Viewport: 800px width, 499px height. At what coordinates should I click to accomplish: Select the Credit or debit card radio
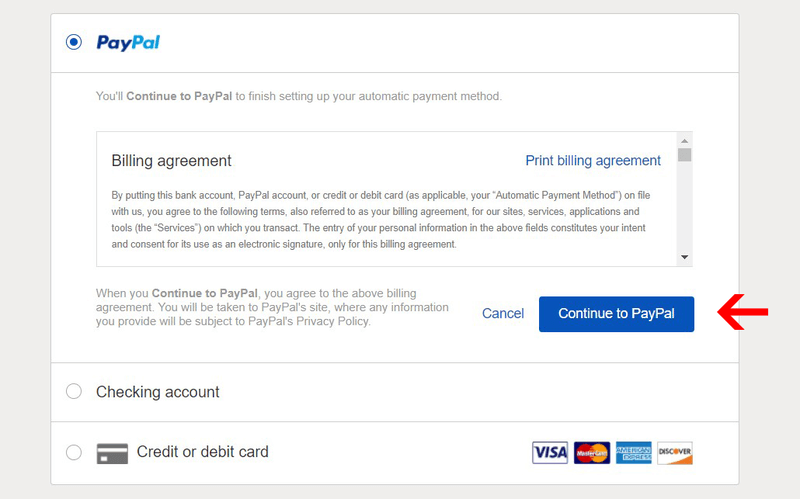pos(74,452)
